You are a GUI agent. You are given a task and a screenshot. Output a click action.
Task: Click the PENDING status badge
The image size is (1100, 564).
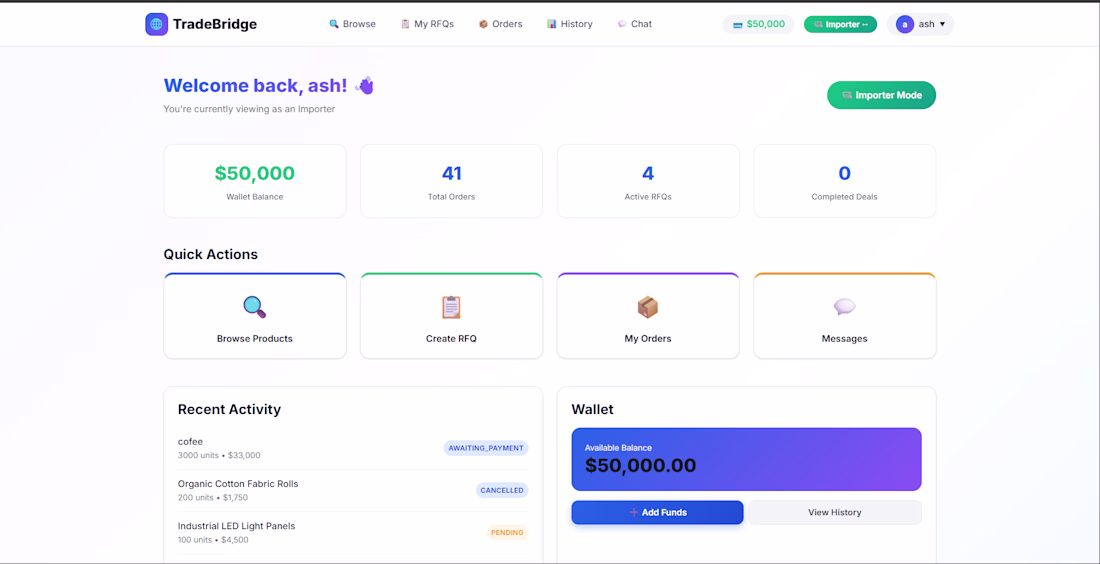pyautogui.click(x=507, y=532)
